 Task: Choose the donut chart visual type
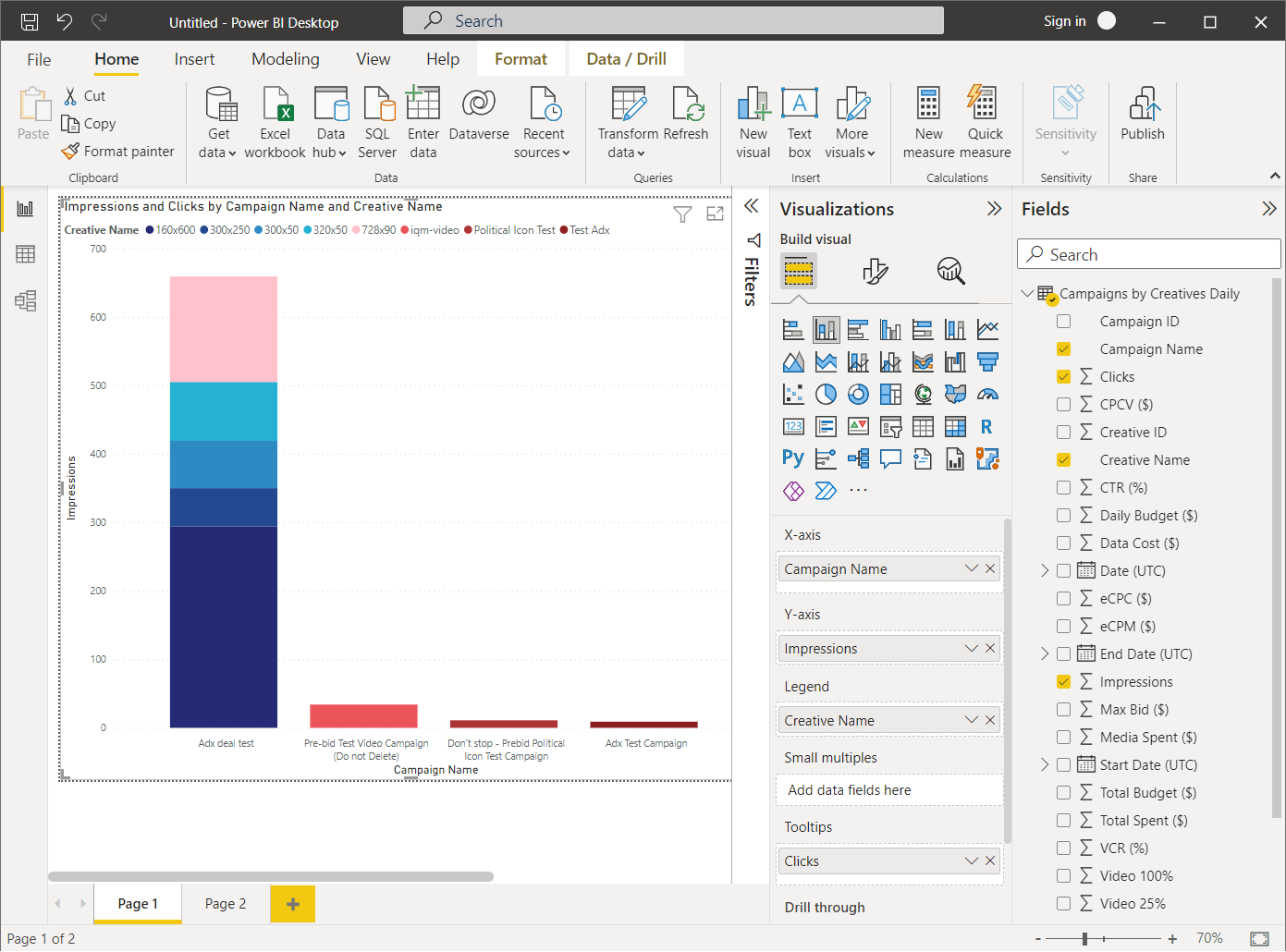pos(858,395)
